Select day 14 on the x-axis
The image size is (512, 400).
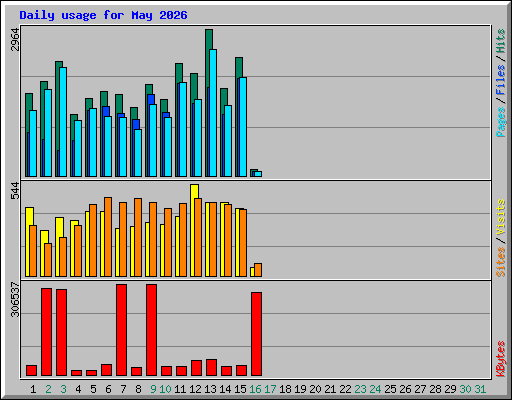tap(225, 389)
